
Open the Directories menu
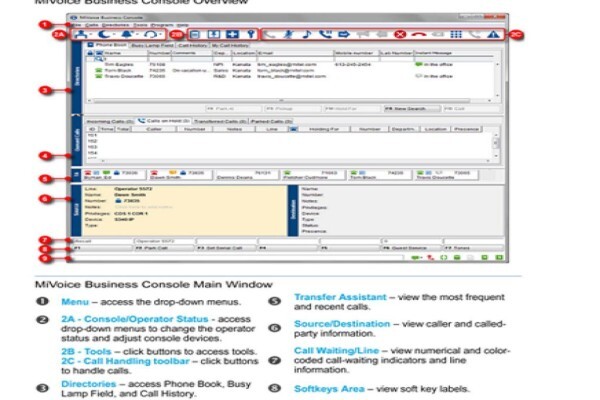click(115, 25)
